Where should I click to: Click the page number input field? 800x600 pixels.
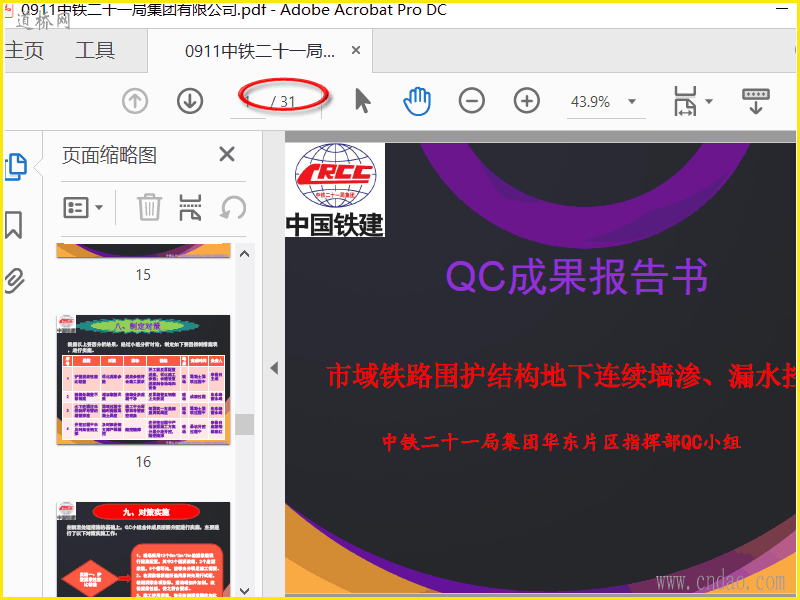248,102
